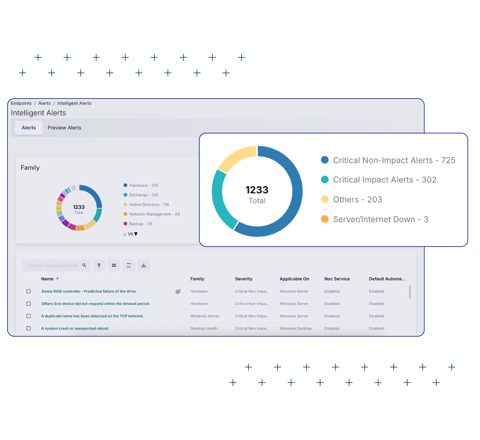
Task: Switch to the Alerts tab
Action: point(29,128)
